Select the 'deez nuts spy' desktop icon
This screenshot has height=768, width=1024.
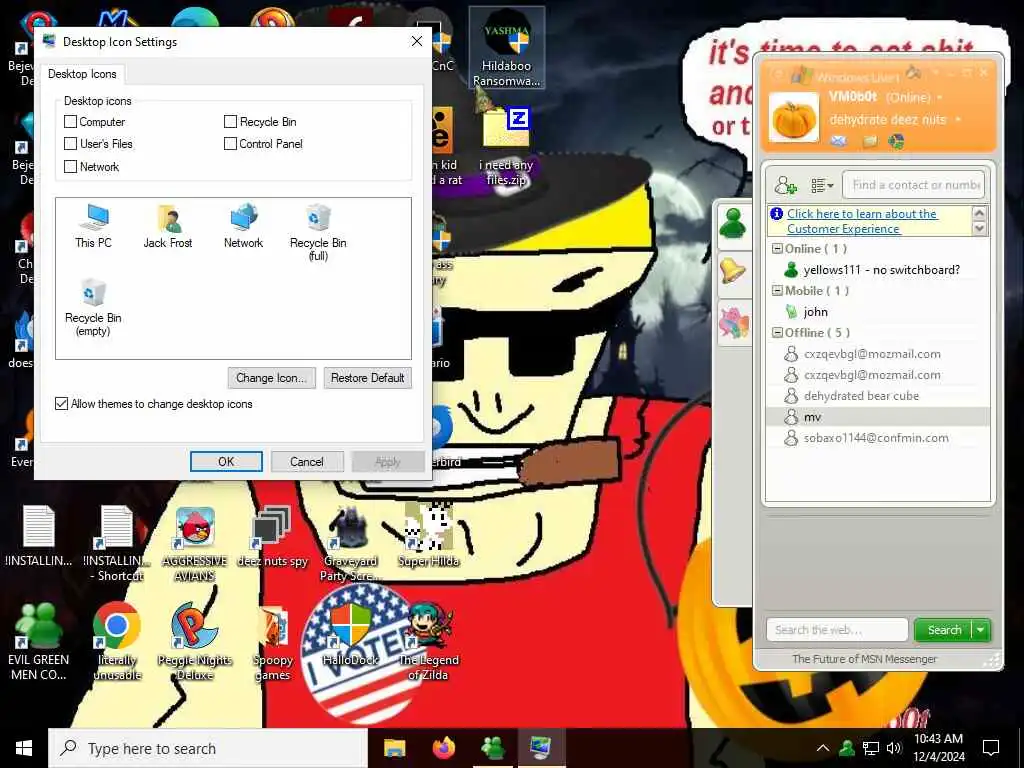(272, 537)
